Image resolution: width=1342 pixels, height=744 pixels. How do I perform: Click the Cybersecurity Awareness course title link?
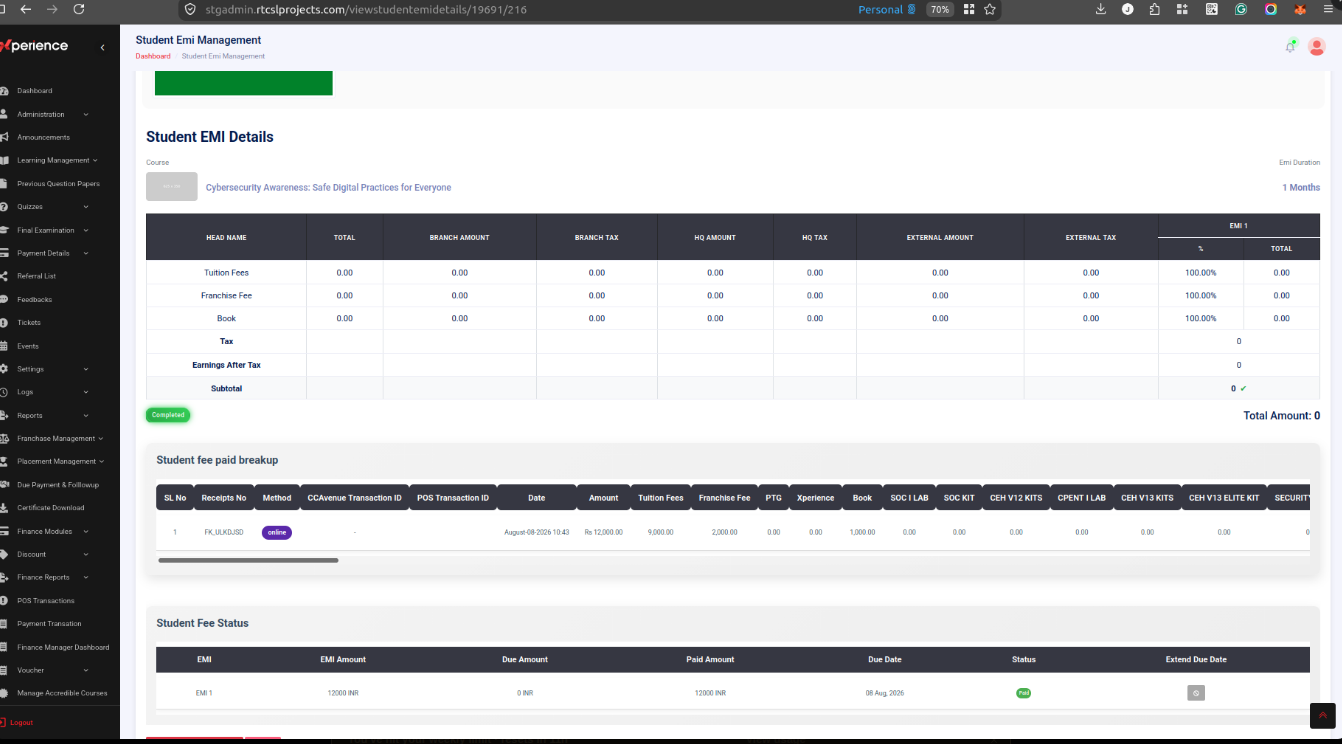tap(328, 187)
